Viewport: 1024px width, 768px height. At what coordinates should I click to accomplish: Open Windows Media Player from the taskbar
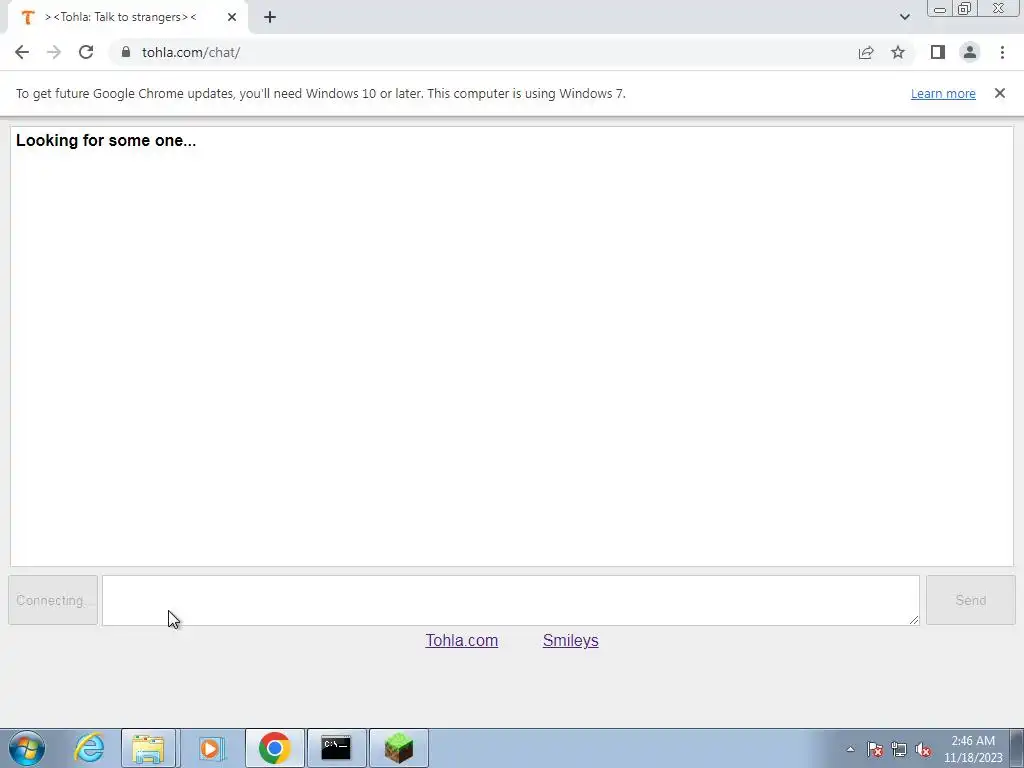(x=211, y=748)
